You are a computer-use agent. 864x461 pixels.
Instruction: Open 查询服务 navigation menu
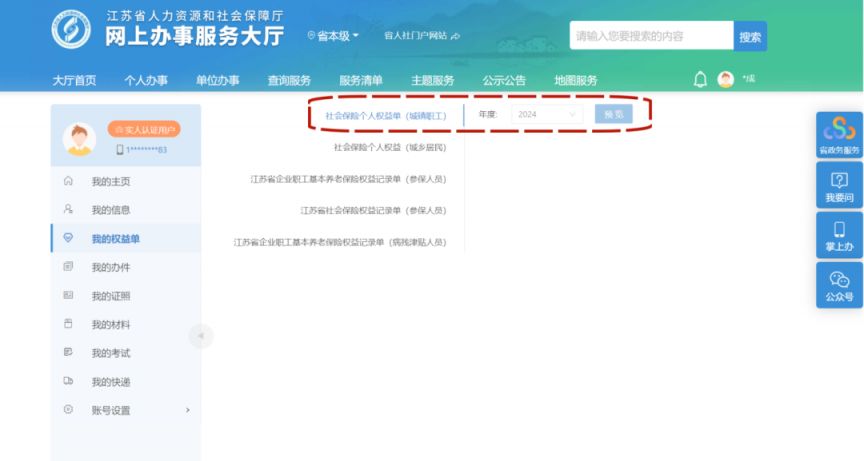pyautogui.click(x=289, y=80)
